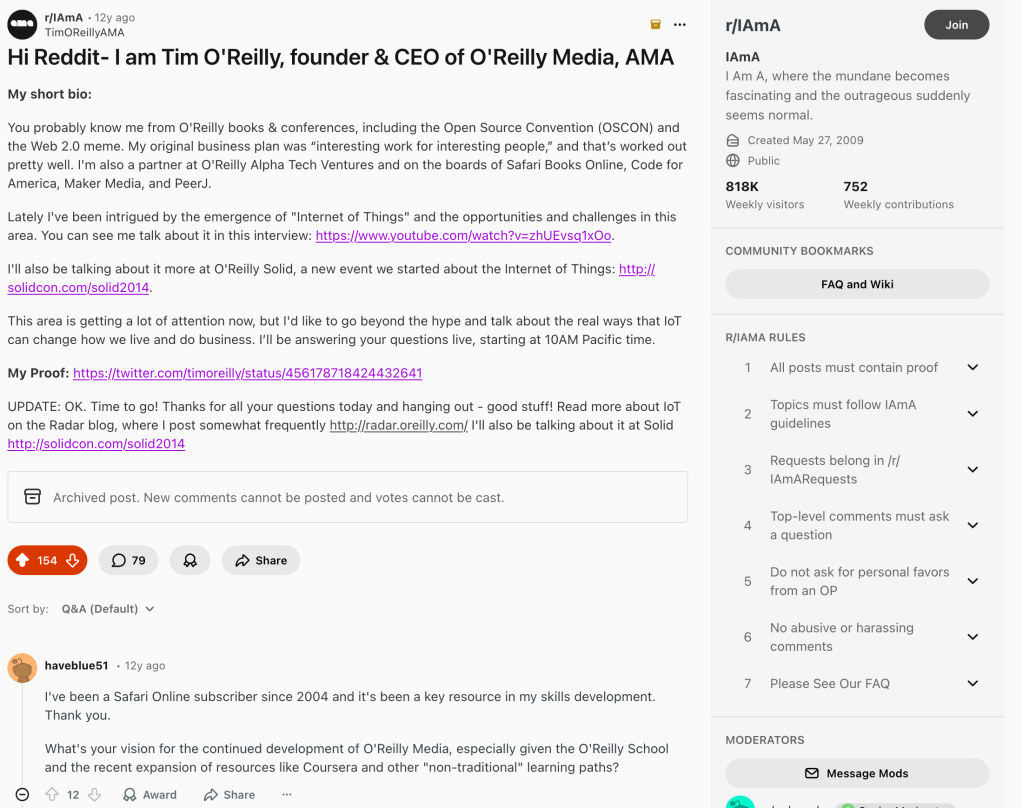Image resolution: width=1023 pixels, height=808 pixels.
Task: Expand rule 4 about top-level comments
Action: click(x=972, y=526)
